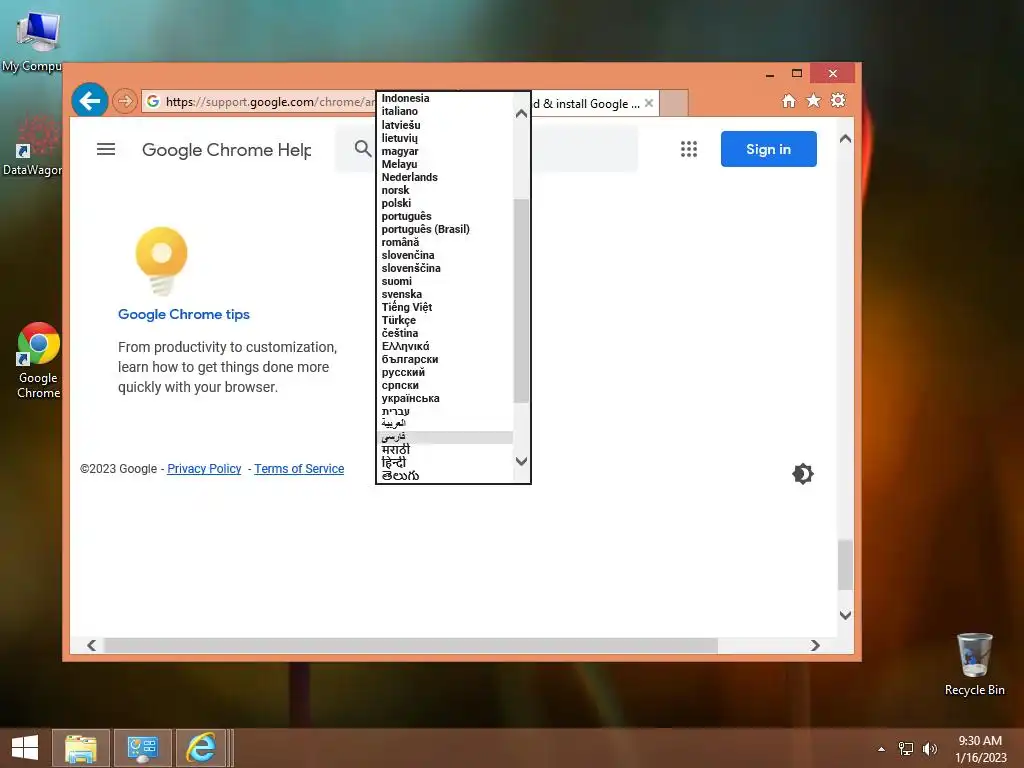Click the browser forward arrow button

125,101
